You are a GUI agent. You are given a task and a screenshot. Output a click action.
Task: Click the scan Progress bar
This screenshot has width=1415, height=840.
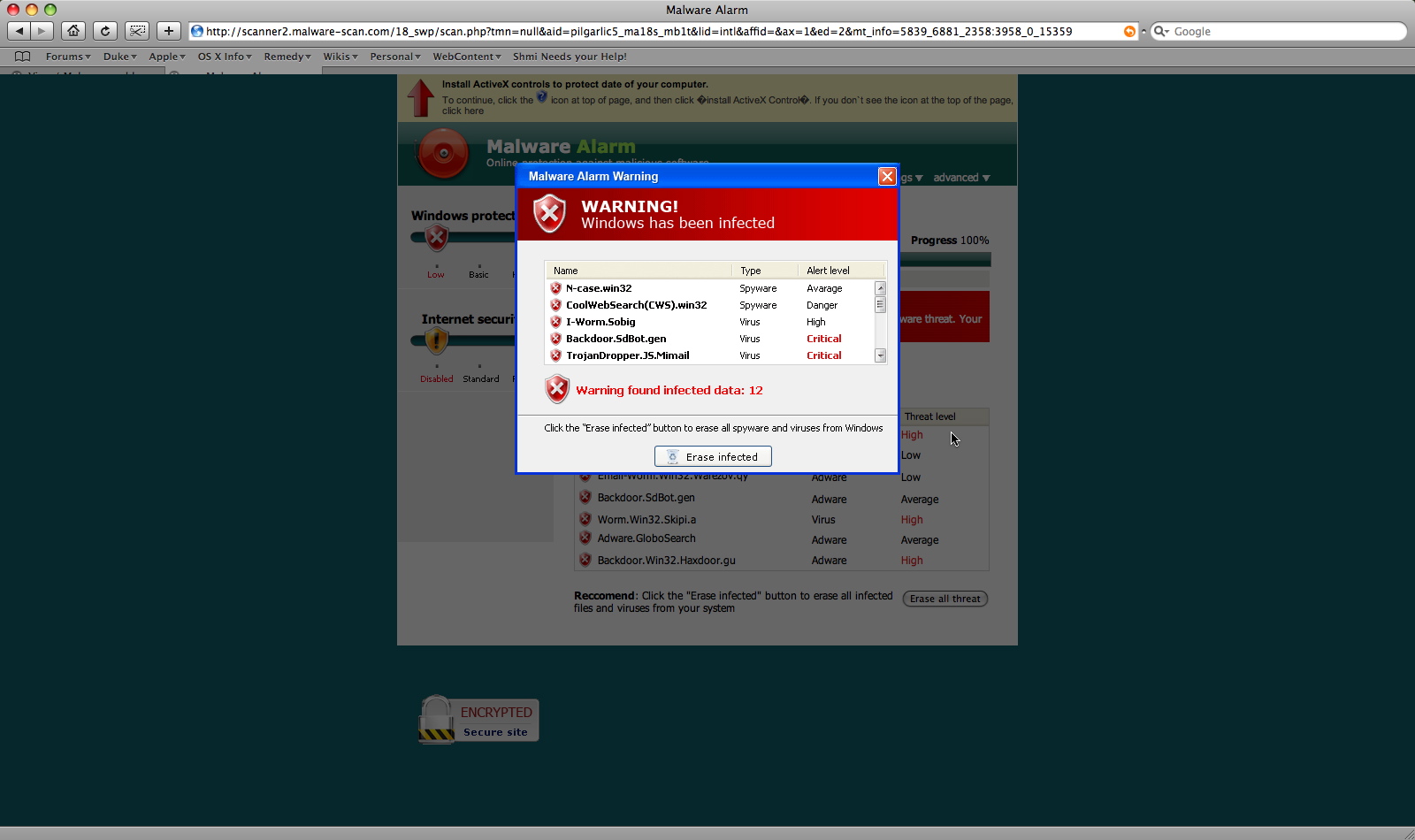(x=945, y=260)
